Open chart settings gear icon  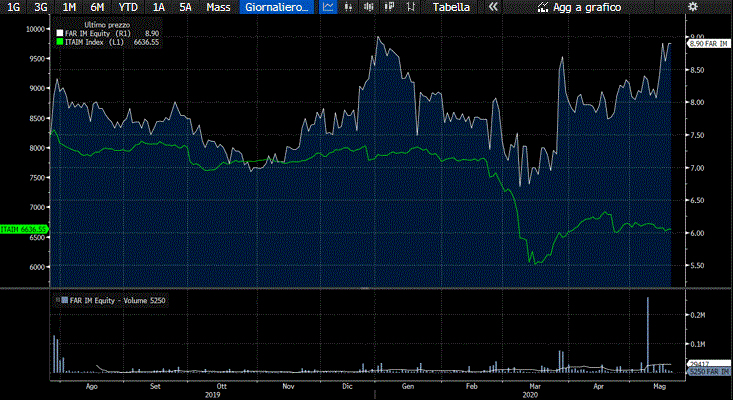[693, 7]
